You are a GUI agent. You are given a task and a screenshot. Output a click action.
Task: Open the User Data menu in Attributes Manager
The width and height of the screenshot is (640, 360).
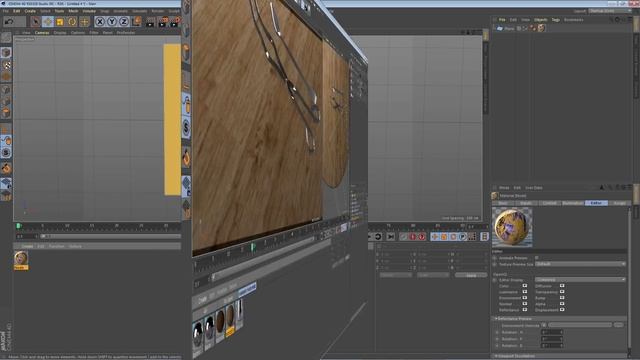tap(533, 188)
